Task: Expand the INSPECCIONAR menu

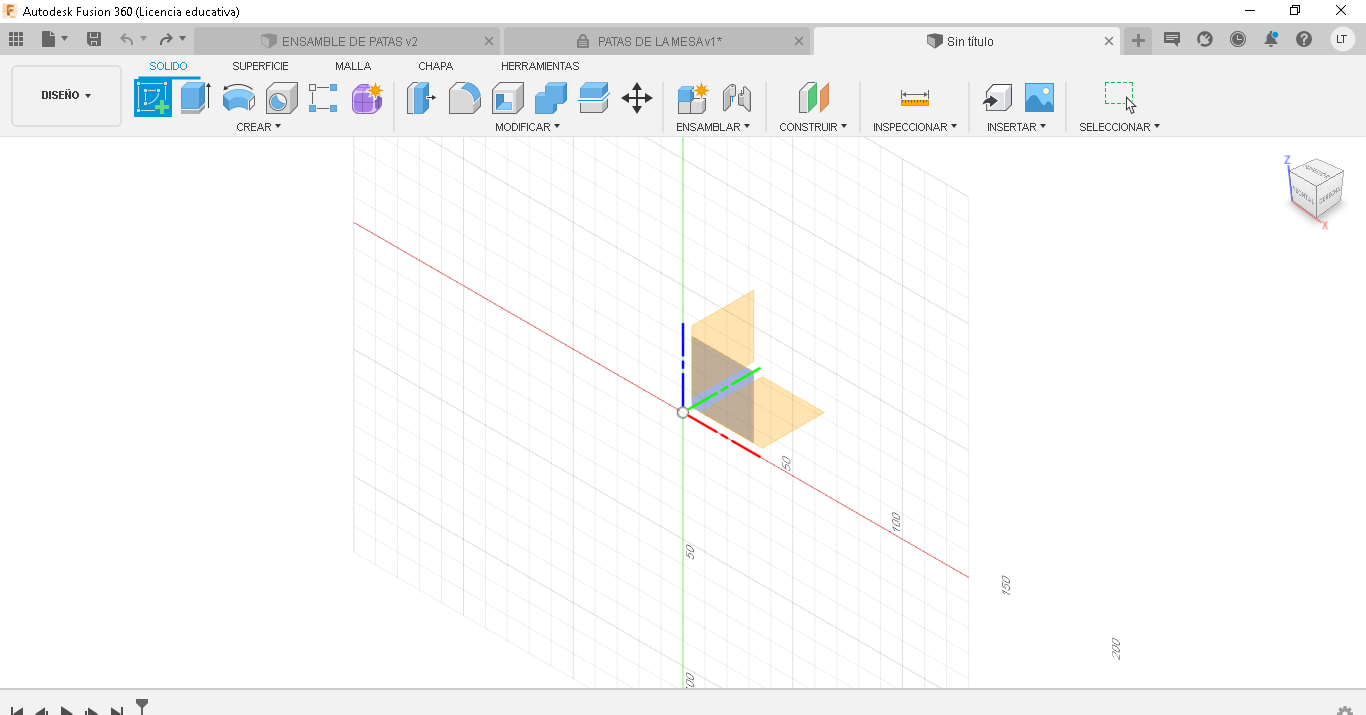Action: point(915,127)
